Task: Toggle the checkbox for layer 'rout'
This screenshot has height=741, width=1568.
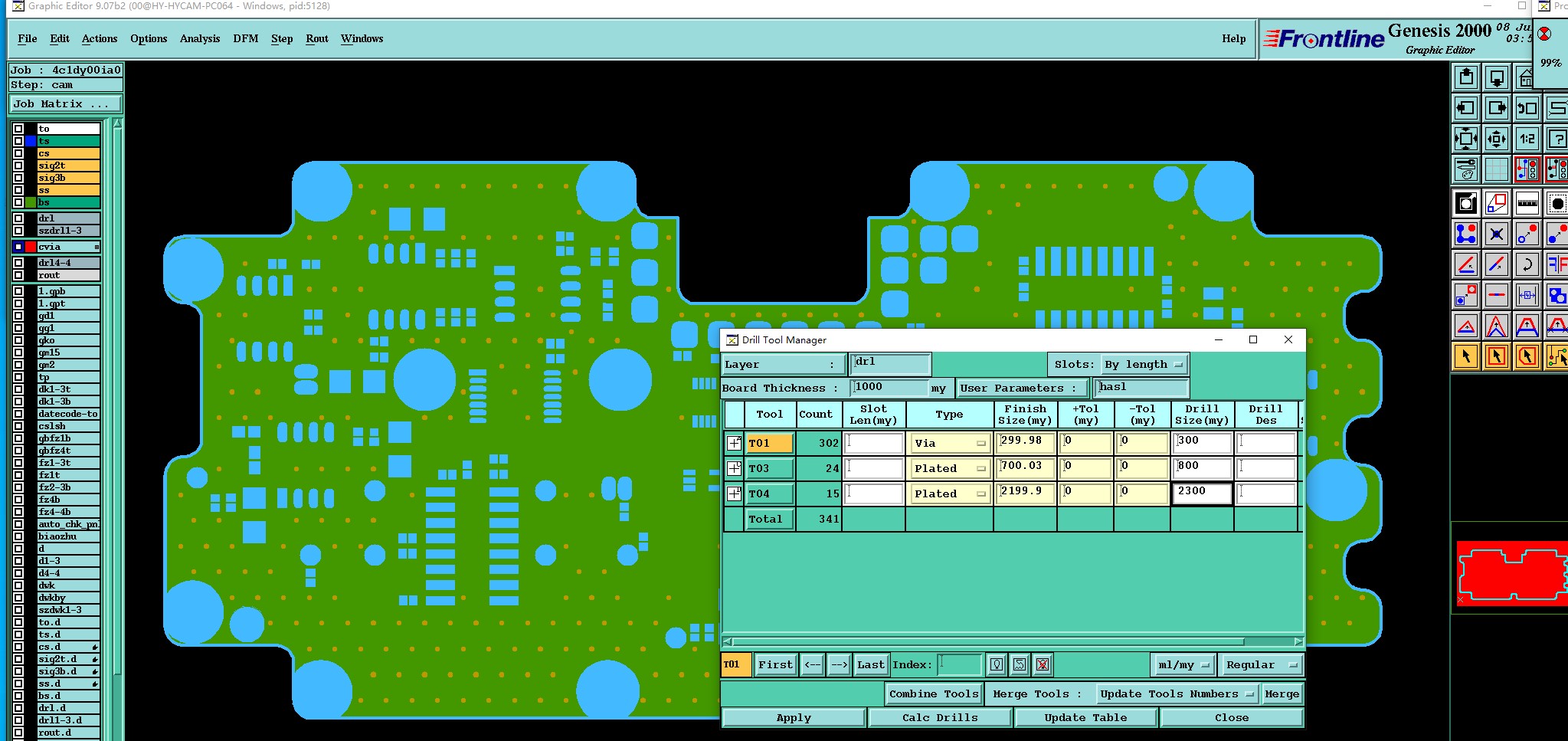Action: (x=18, y=275)
